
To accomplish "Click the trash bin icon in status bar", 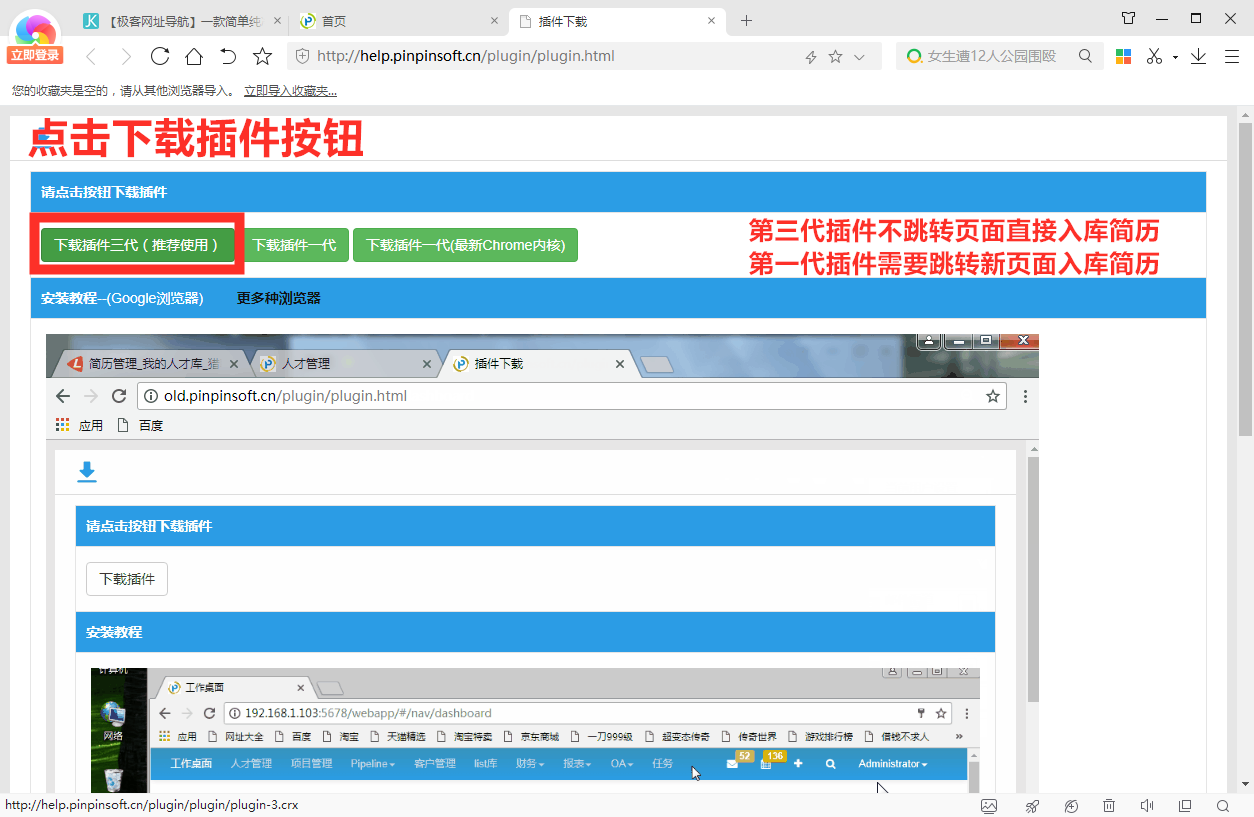I will tap(1109, 806).
